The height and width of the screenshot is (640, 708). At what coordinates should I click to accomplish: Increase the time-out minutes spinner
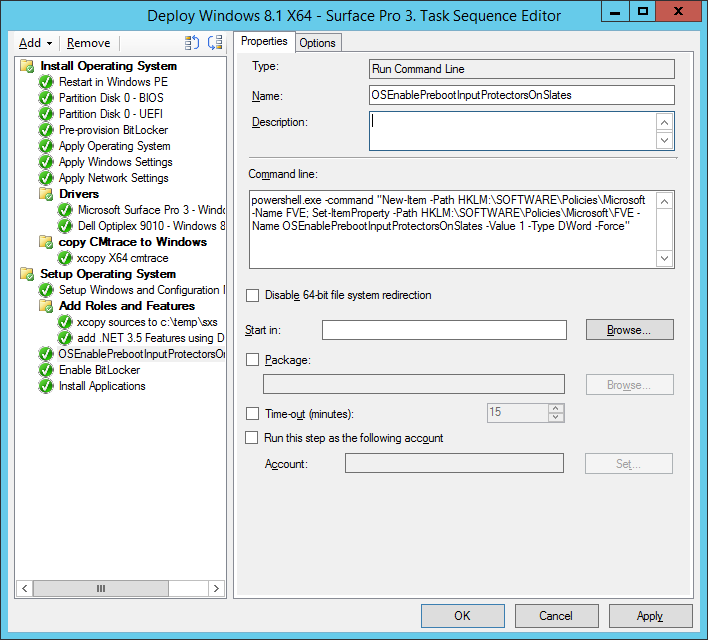[556, 408]
